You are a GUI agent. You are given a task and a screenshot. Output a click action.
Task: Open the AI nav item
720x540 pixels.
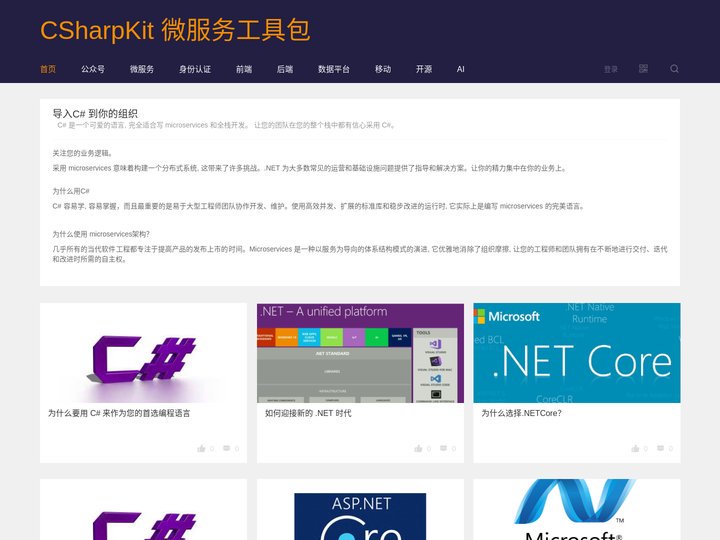pyautogui.click(x=461, y=69)
